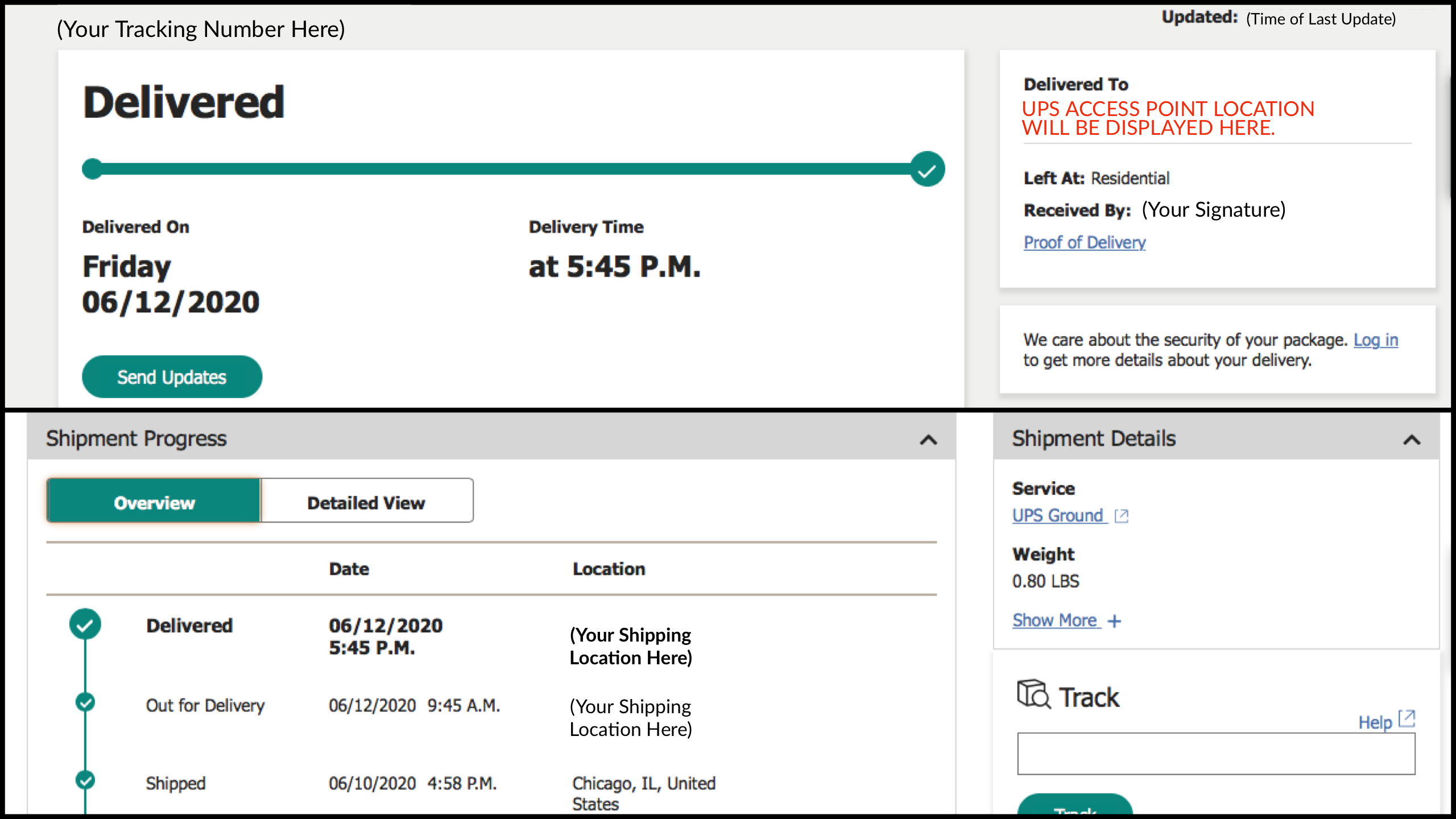Click the package magnifier Track icon
This screenshot has height=819, width=1456.
1033,694
